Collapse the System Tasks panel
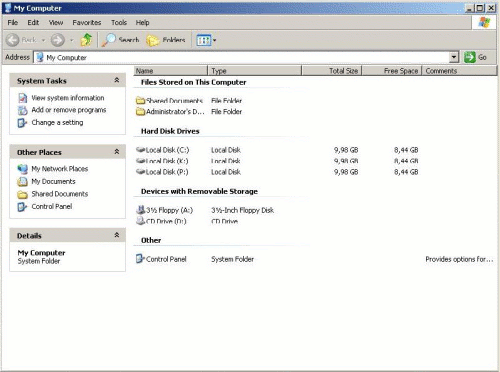500x372 pixels. coord(117,80)
